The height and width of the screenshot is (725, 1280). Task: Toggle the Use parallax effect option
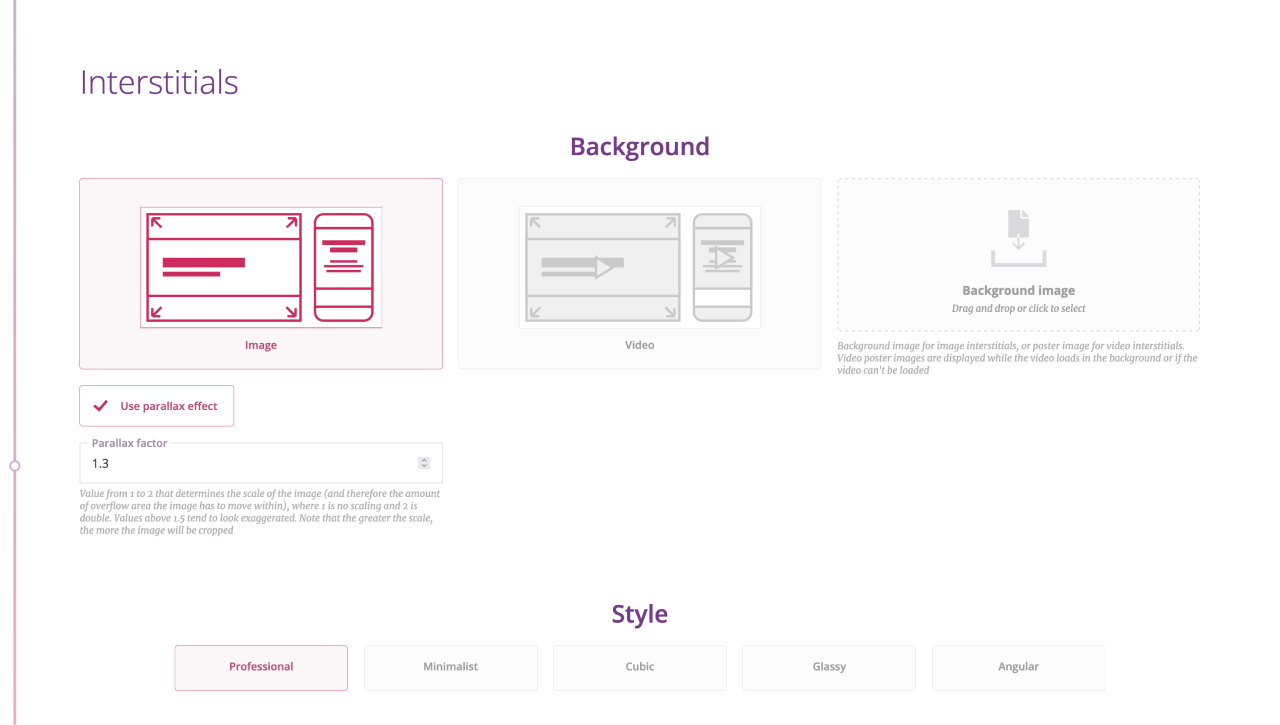[157, 406]
